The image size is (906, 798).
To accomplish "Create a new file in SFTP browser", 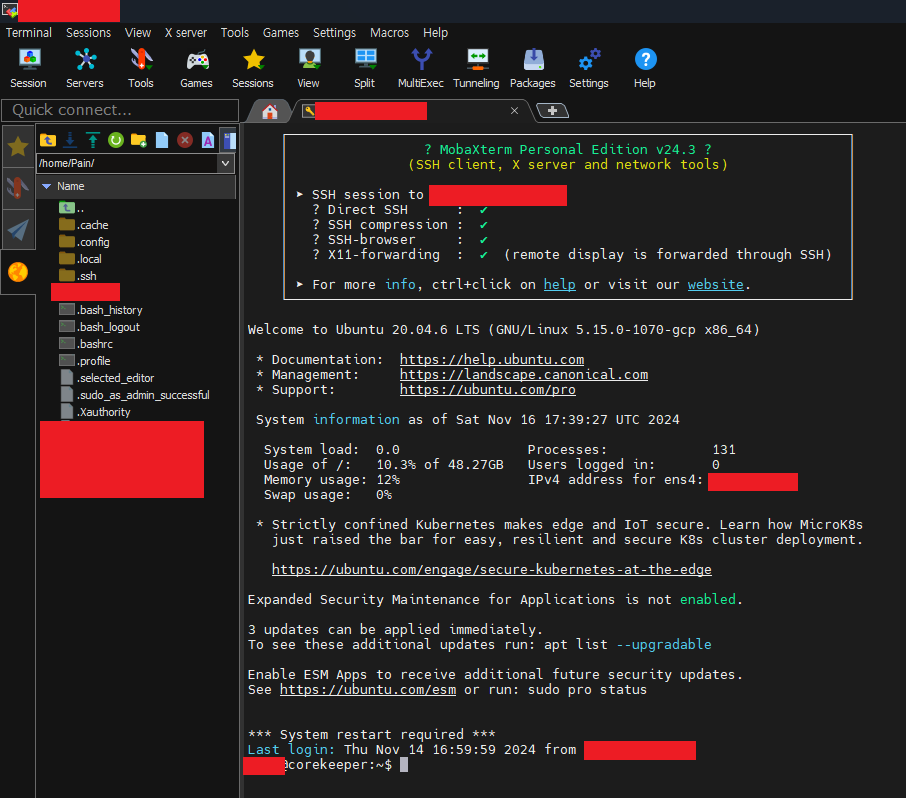I will point(162,140).
